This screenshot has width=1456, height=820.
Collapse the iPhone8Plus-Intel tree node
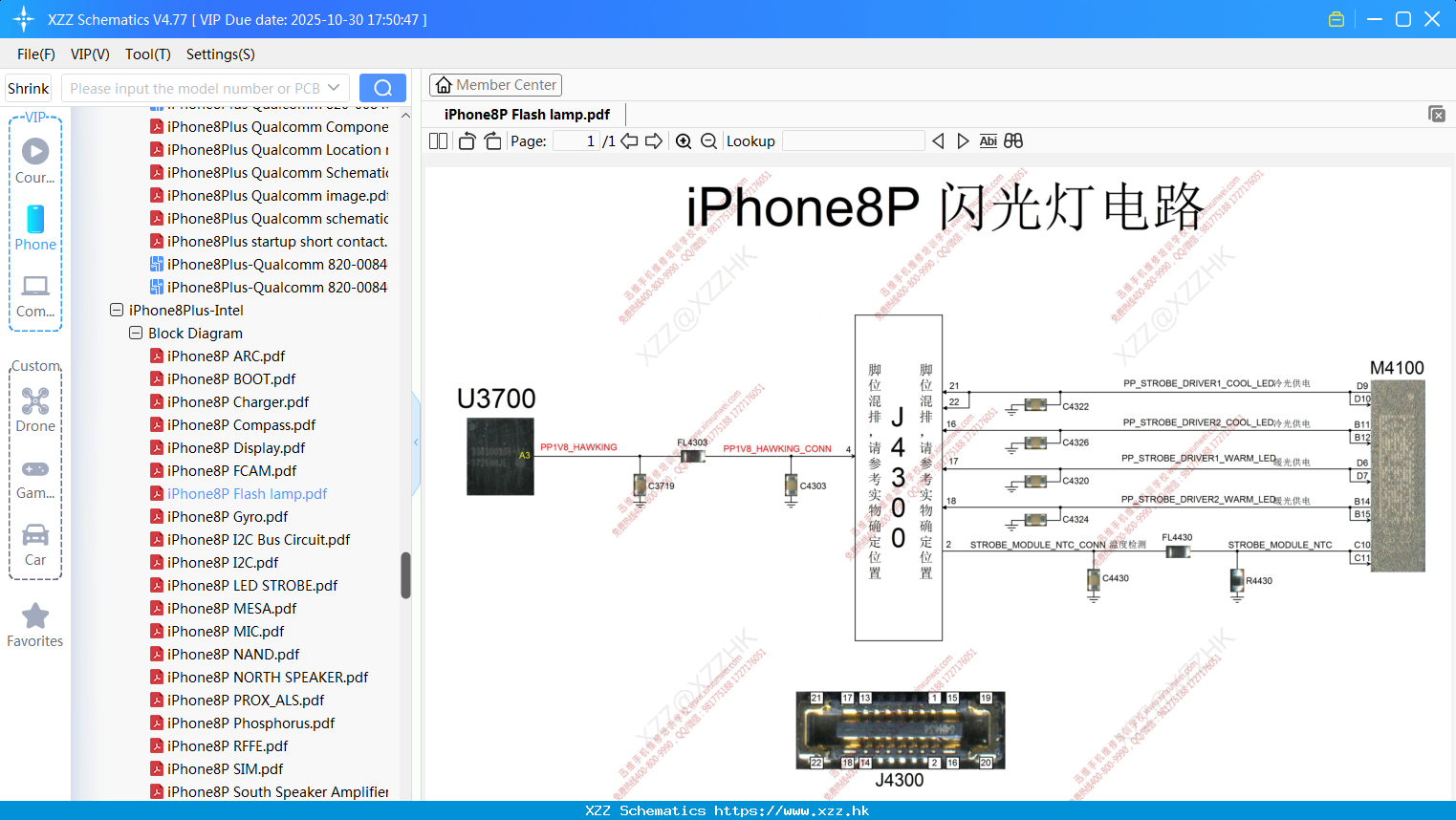pos(117,310)
